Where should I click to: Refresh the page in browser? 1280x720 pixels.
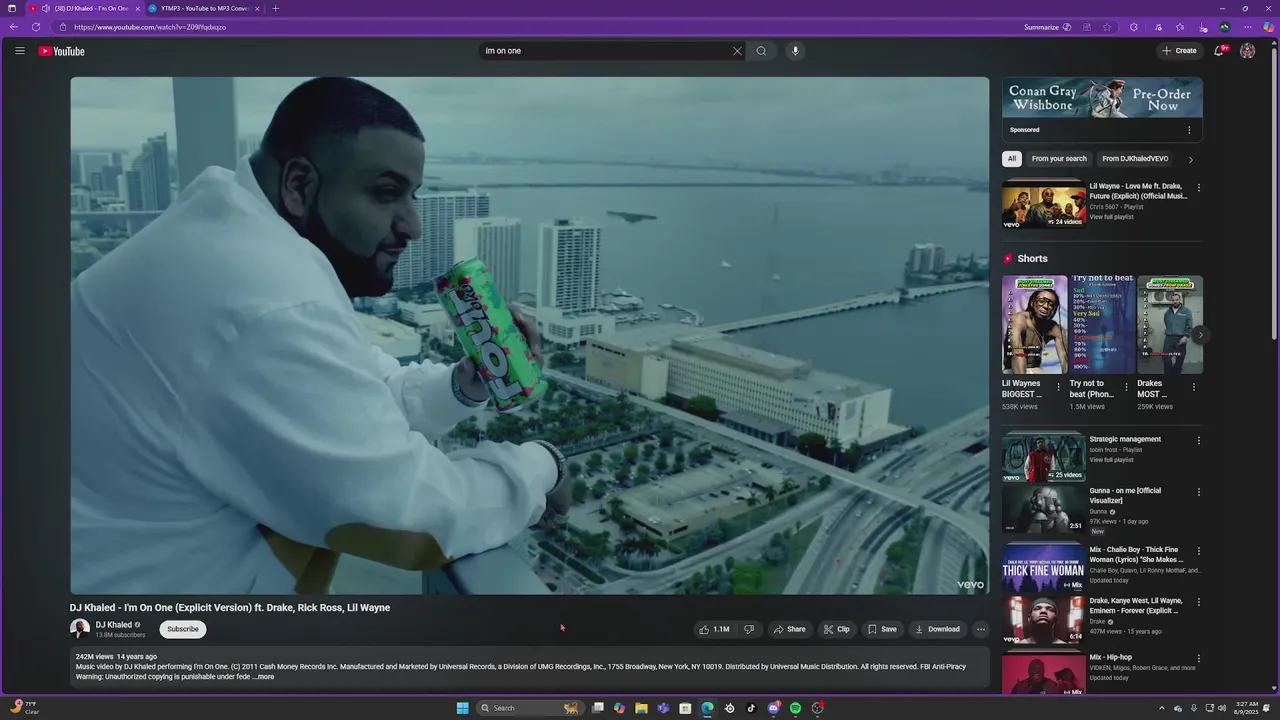pos(36,27)
